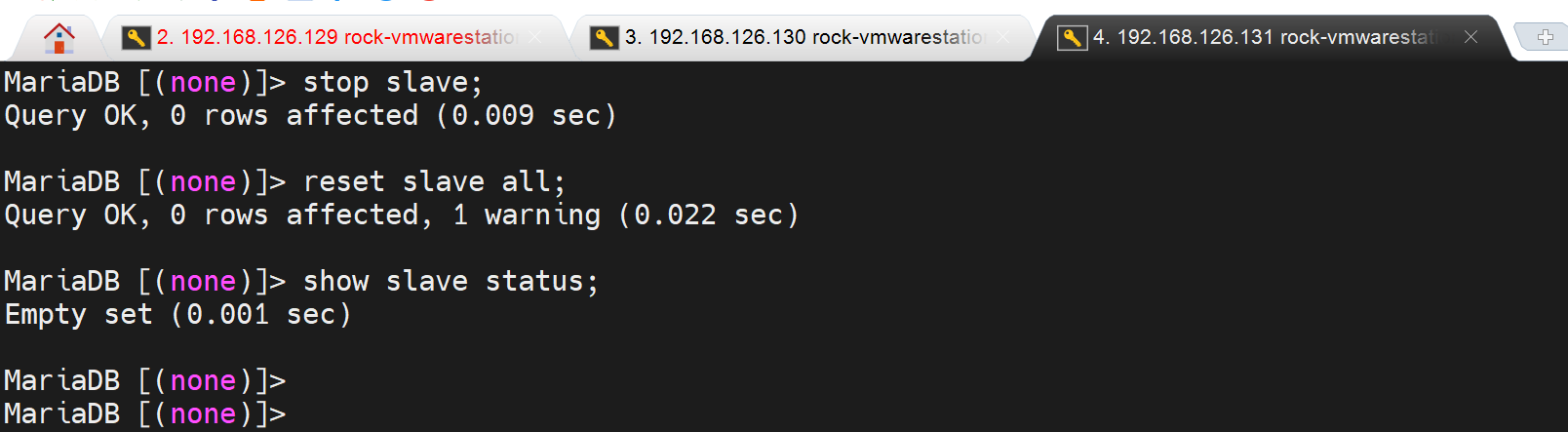Click the "show slave status;" command text
The width and height of the screenshot is (1568, 432).
(x=451, y=282)
